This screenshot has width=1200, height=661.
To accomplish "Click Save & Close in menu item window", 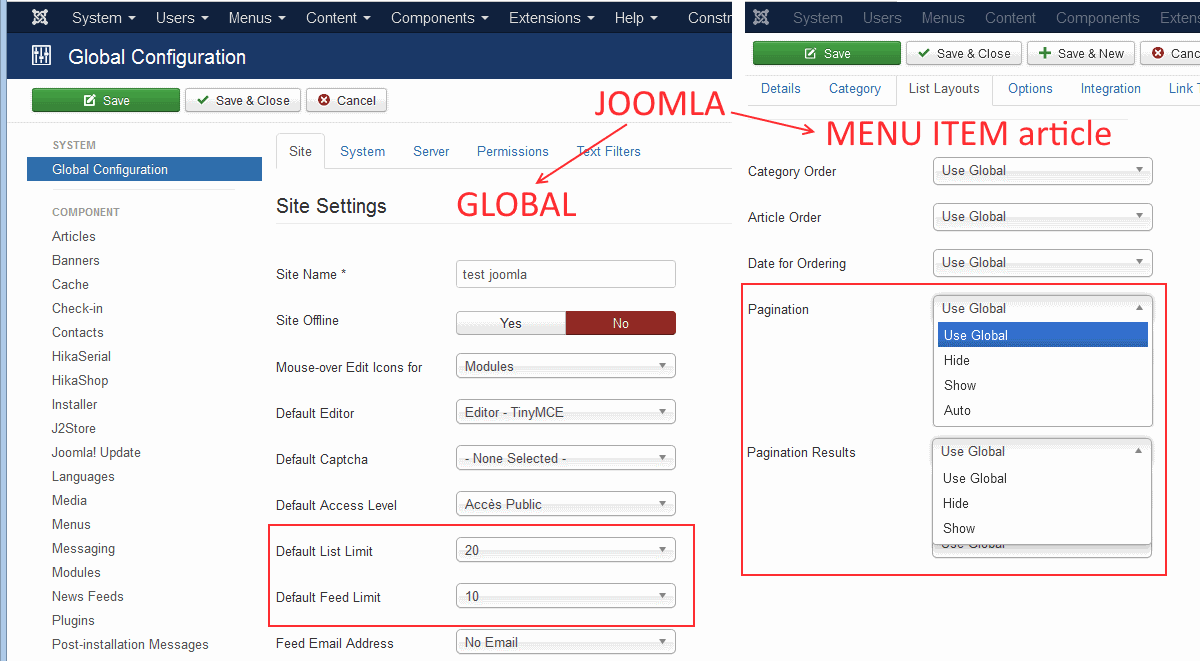I will 963,53.
